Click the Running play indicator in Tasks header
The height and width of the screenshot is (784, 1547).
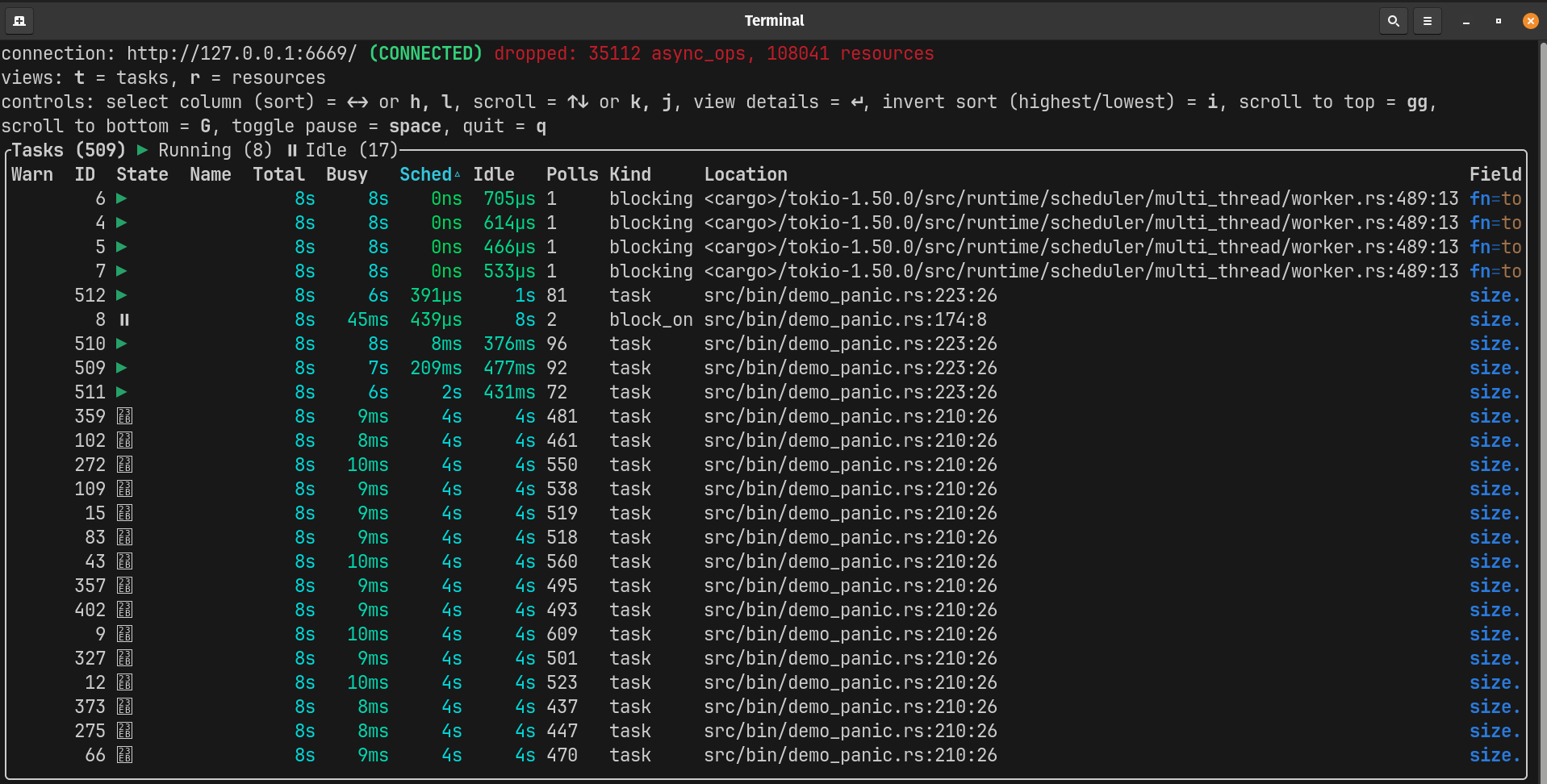143,150
